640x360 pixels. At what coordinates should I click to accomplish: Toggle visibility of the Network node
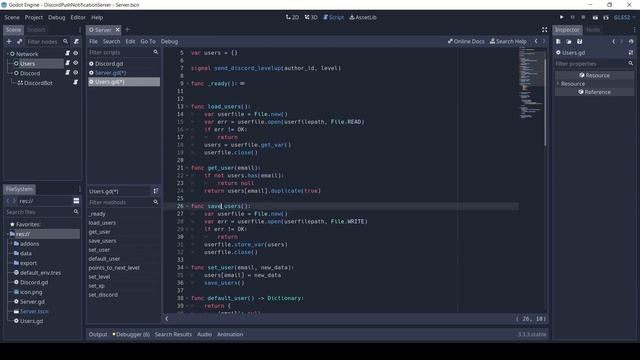[x=76, y=53]
